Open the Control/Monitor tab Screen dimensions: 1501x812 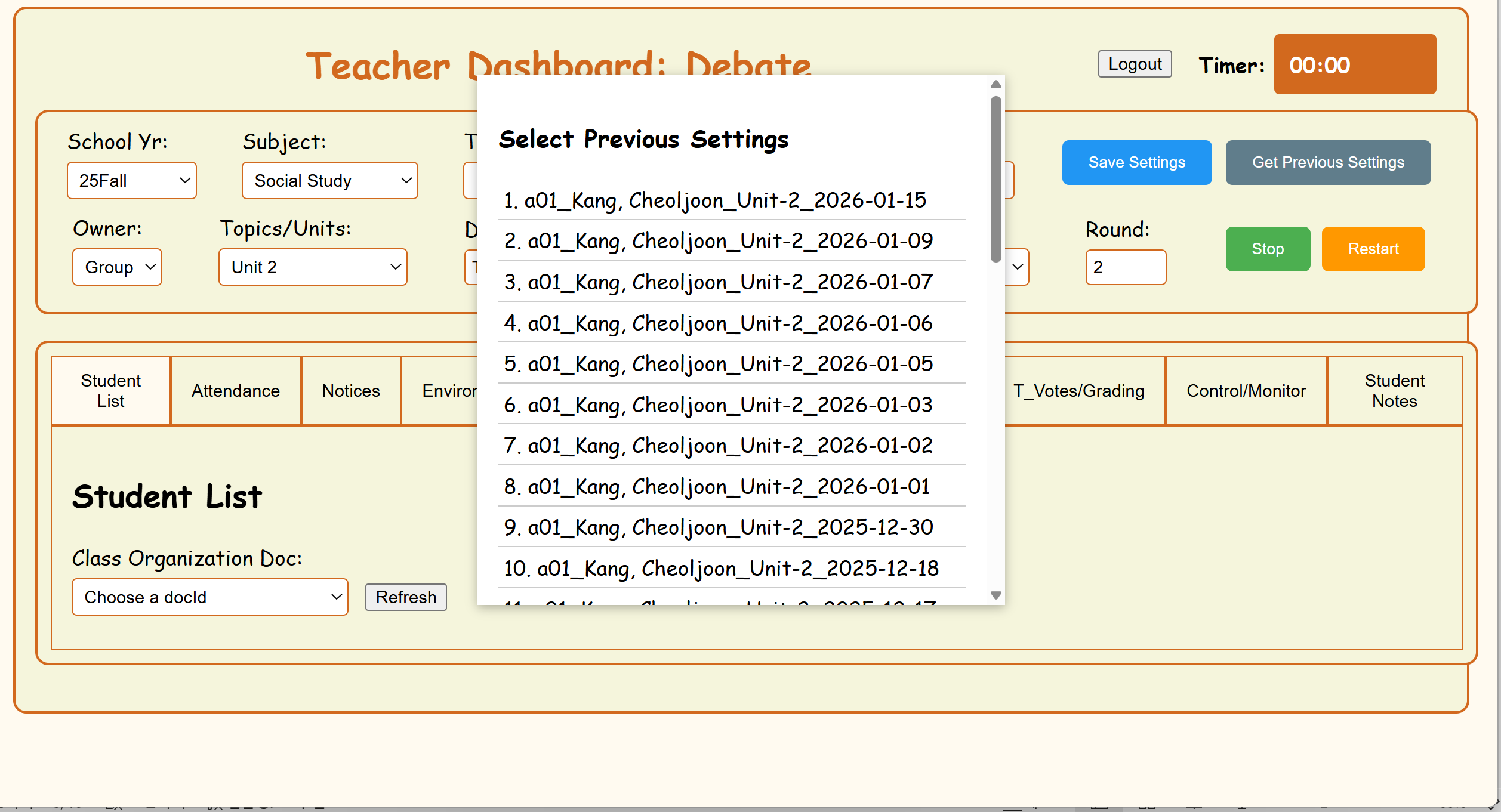(x=1246, y=391)
